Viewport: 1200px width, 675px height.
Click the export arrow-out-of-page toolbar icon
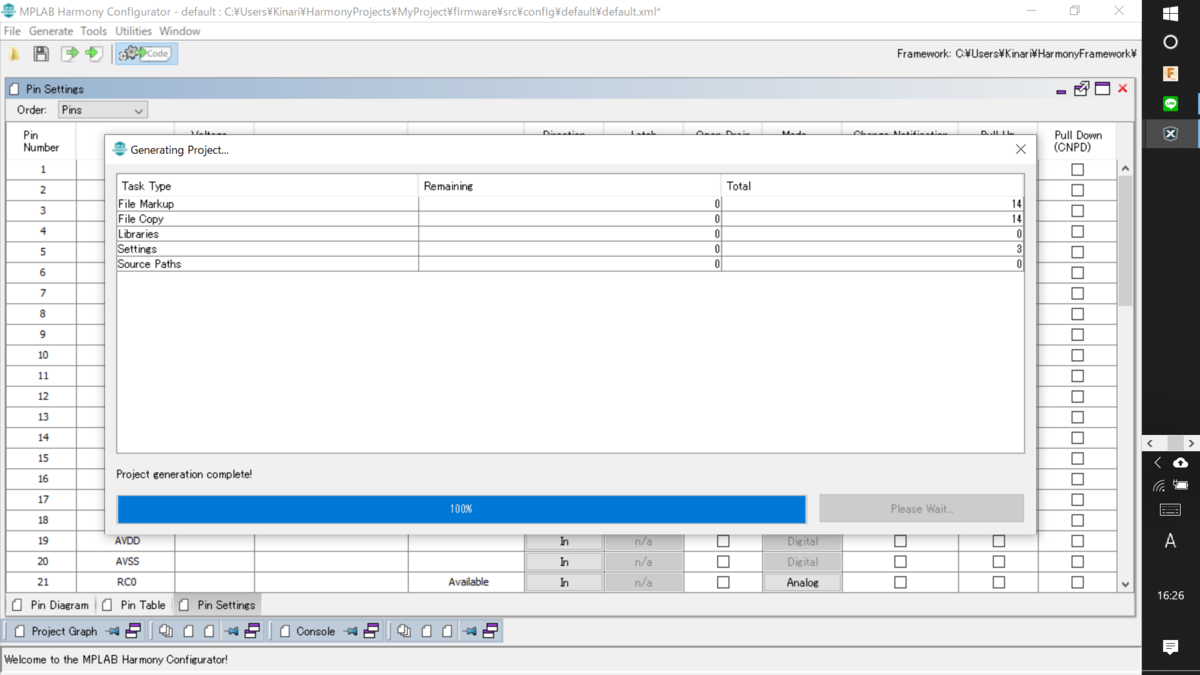(69, 53)
